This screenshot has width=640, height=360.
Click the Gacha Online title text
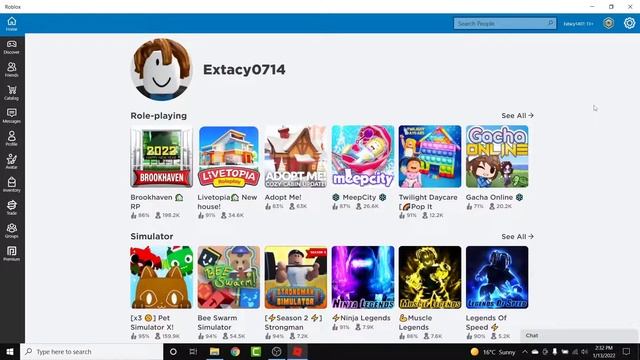pos(494,197)
